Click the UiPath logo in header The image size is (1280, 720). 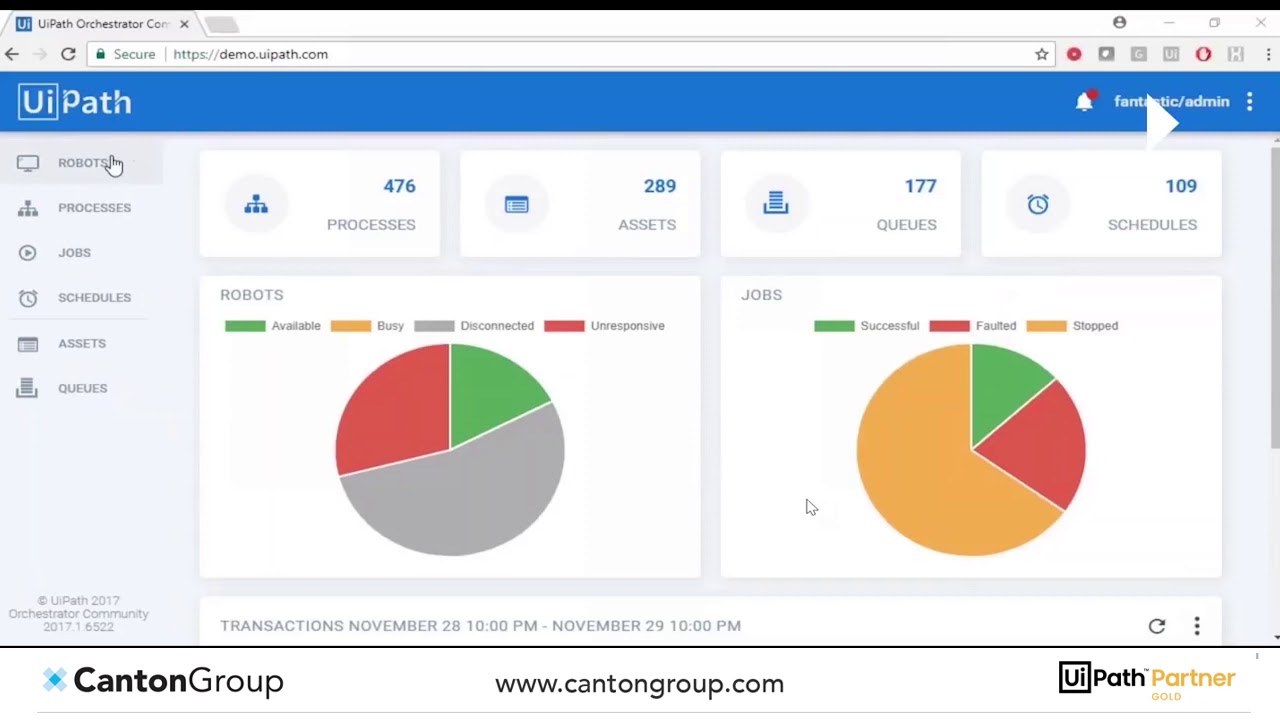click(75, 101)
